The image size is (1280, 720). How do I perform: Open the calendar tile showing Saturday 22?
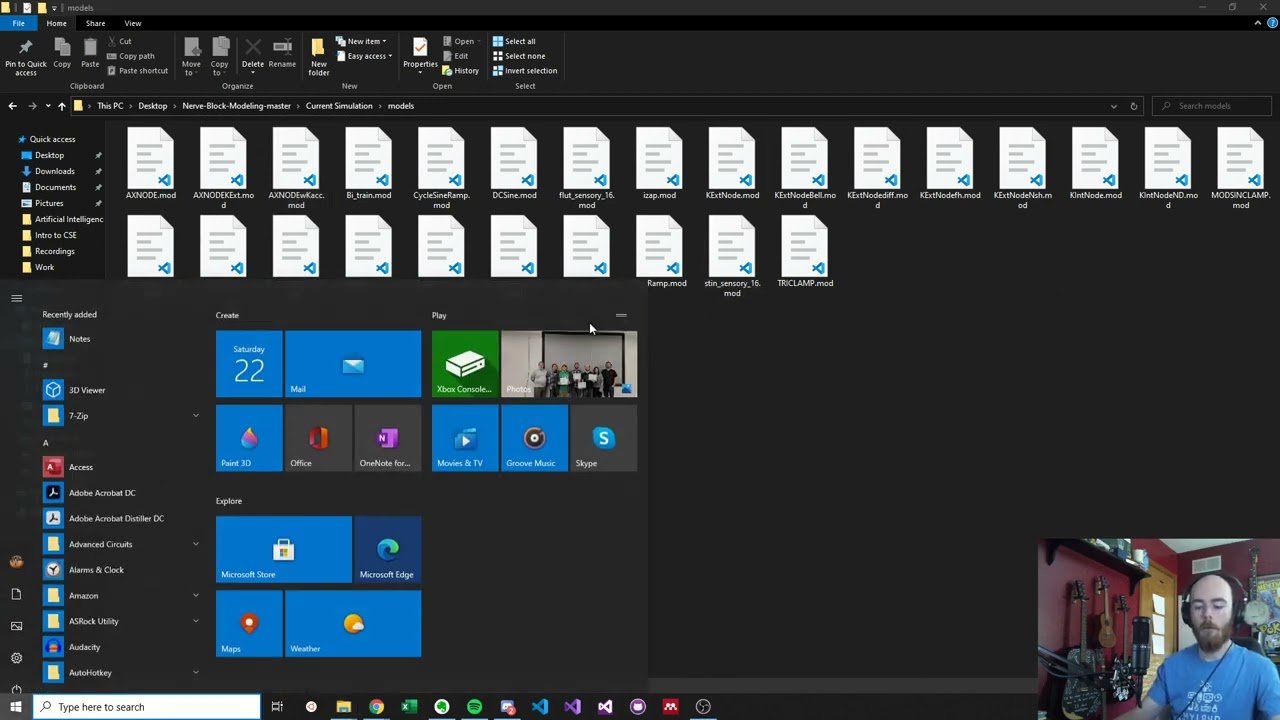point(249,364)
